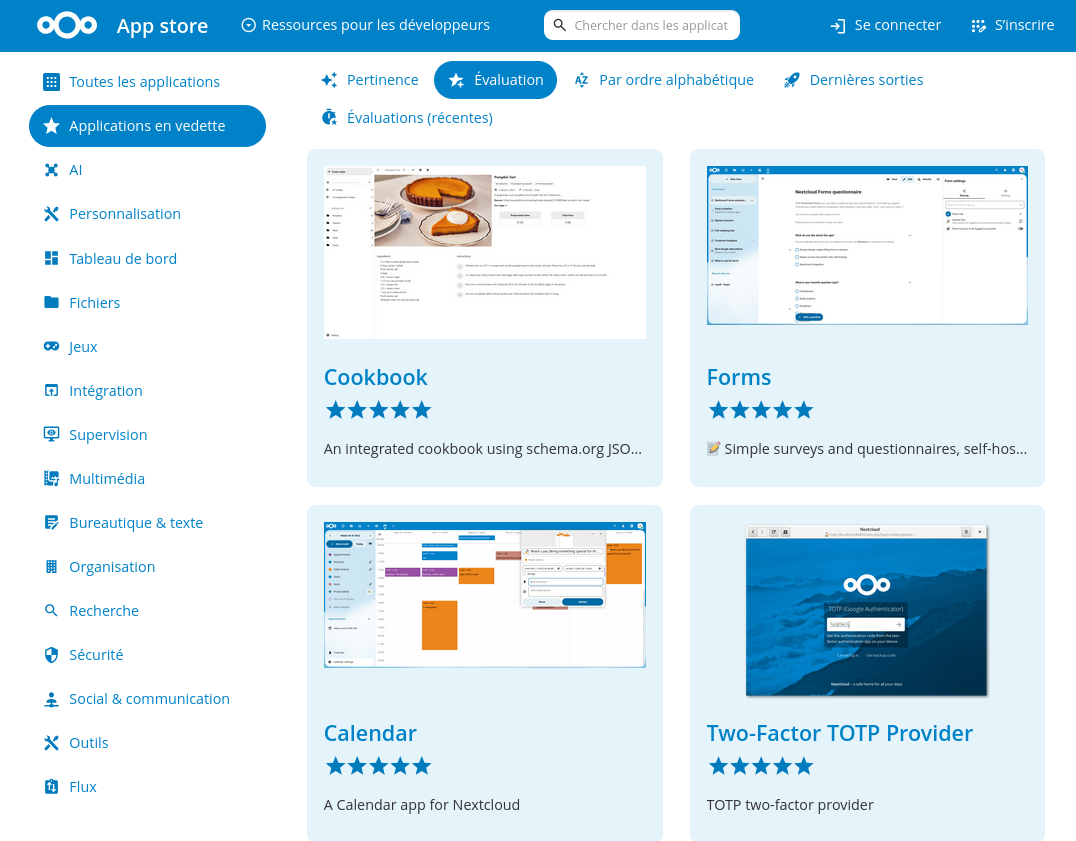Click the Nextcloud logo icon

tap(67, 26)
